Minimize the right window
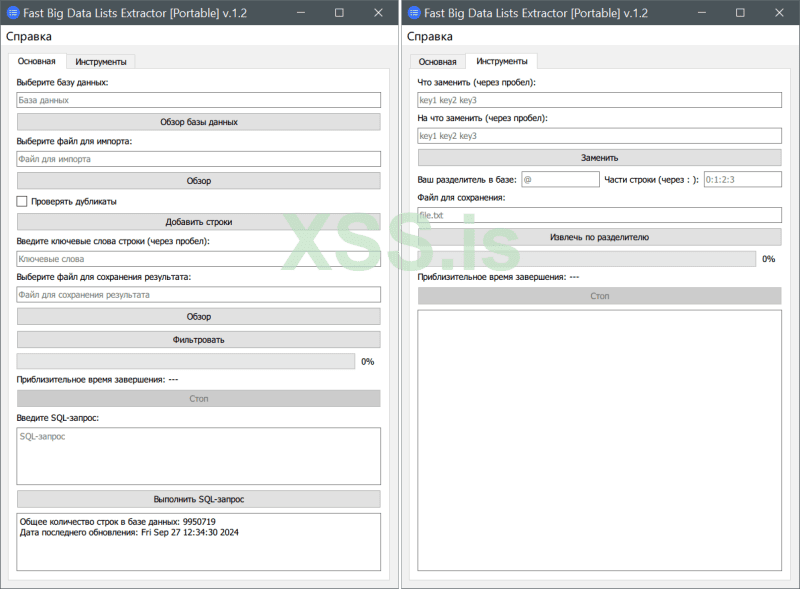The image size is (800, 589). [x=702, y=13]
